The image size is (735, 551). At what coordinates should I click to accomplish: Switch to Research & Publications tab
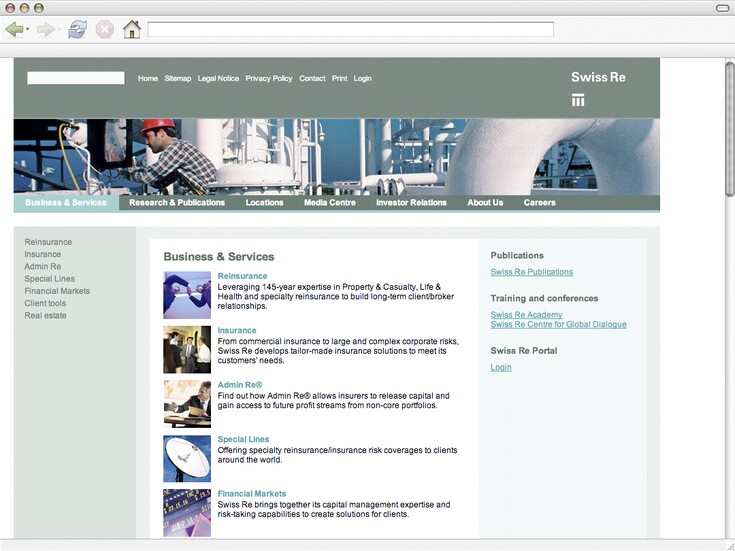(177, 203)
